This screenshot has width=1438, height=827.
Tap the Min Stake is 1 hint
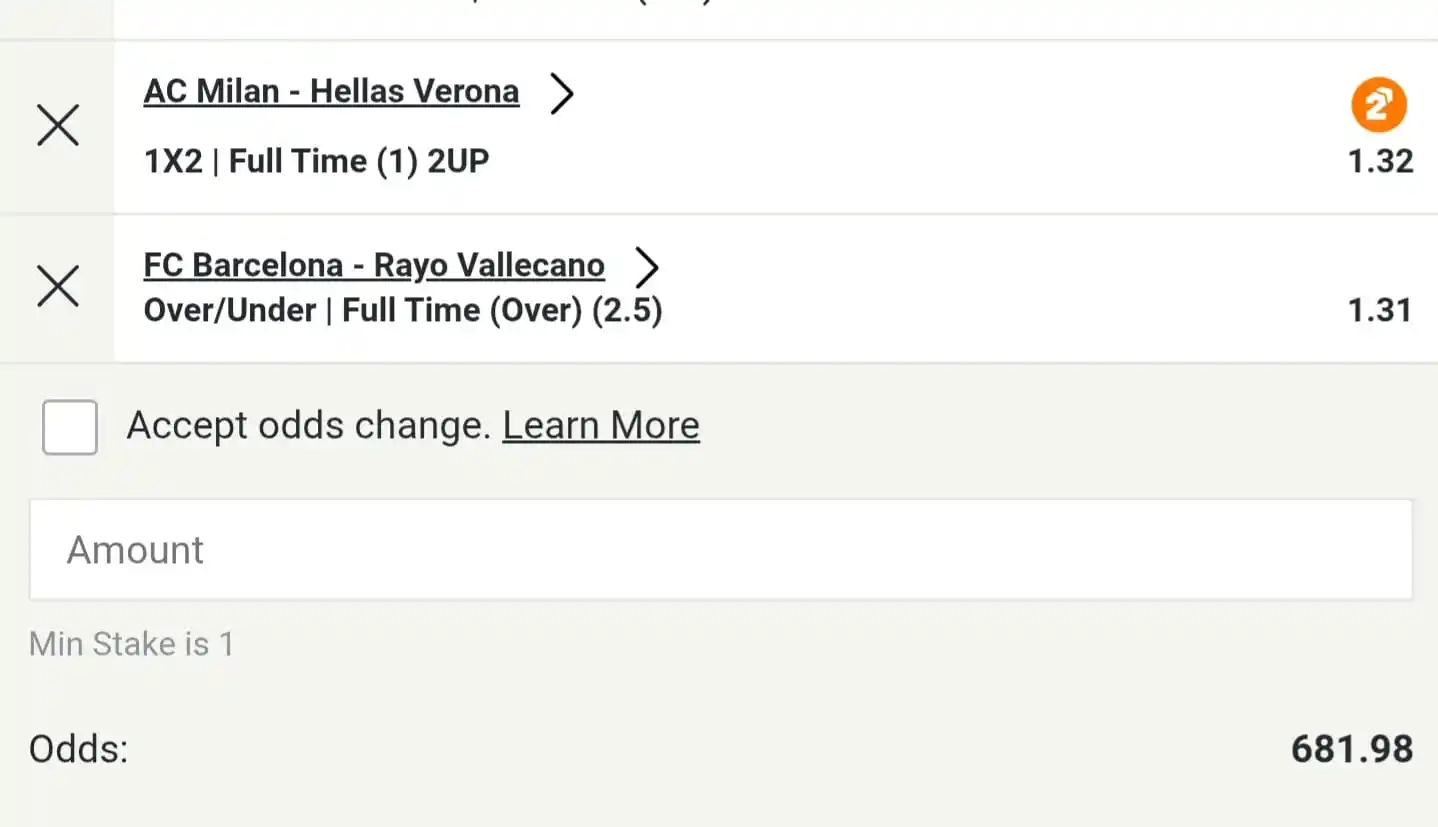coord(131,644)
